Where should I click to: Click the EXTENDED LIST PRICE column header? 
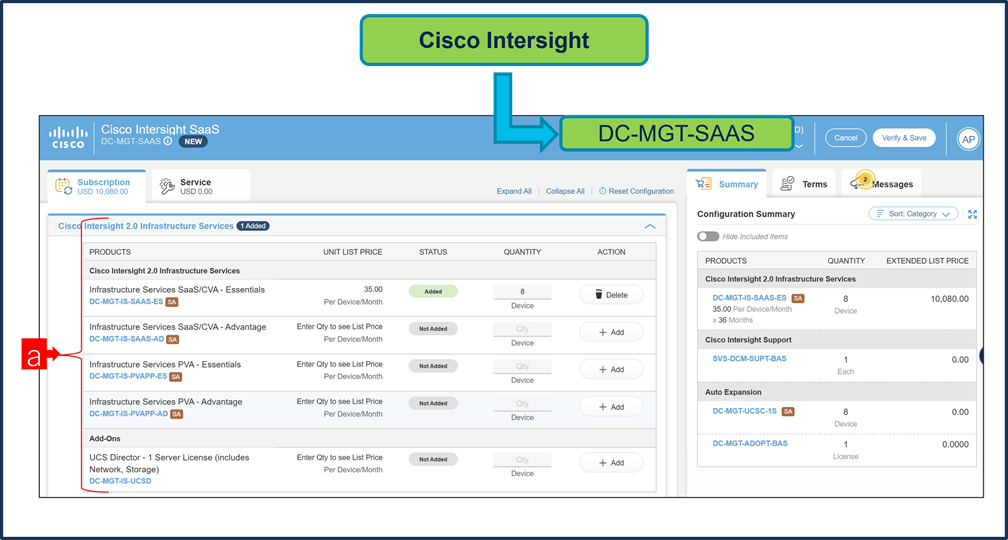[x=927, y=261]
